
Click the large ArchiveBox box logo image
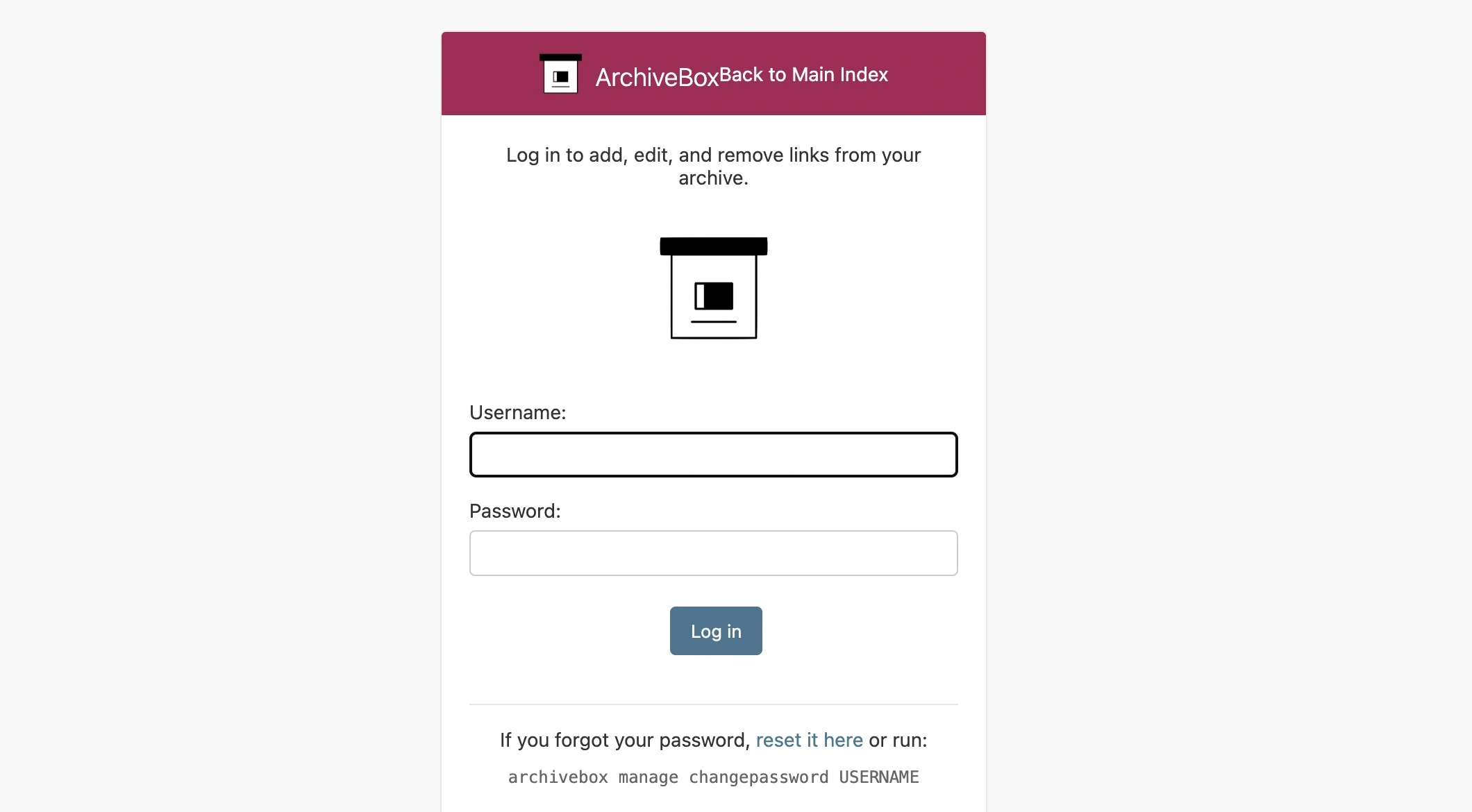tap(714, 288)
